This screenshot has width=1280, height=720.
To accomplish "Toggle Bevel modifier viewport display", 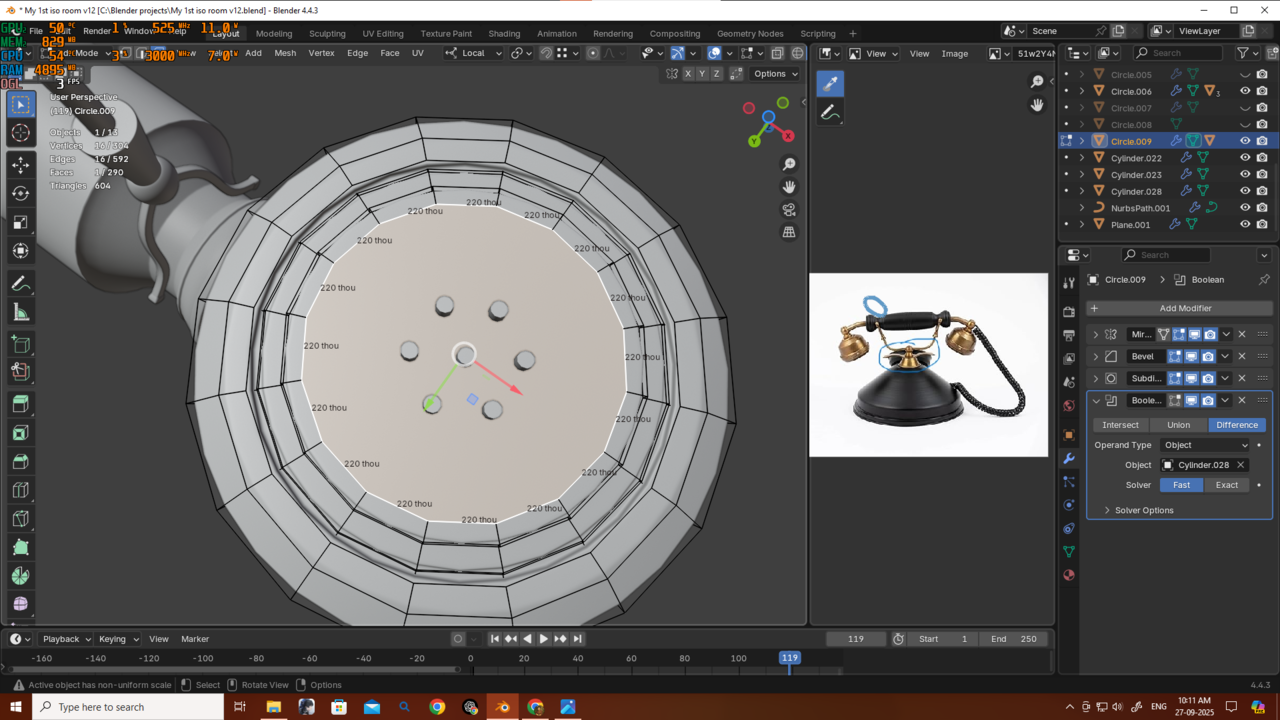I will pyautogui.click(x=1192, y=357).
